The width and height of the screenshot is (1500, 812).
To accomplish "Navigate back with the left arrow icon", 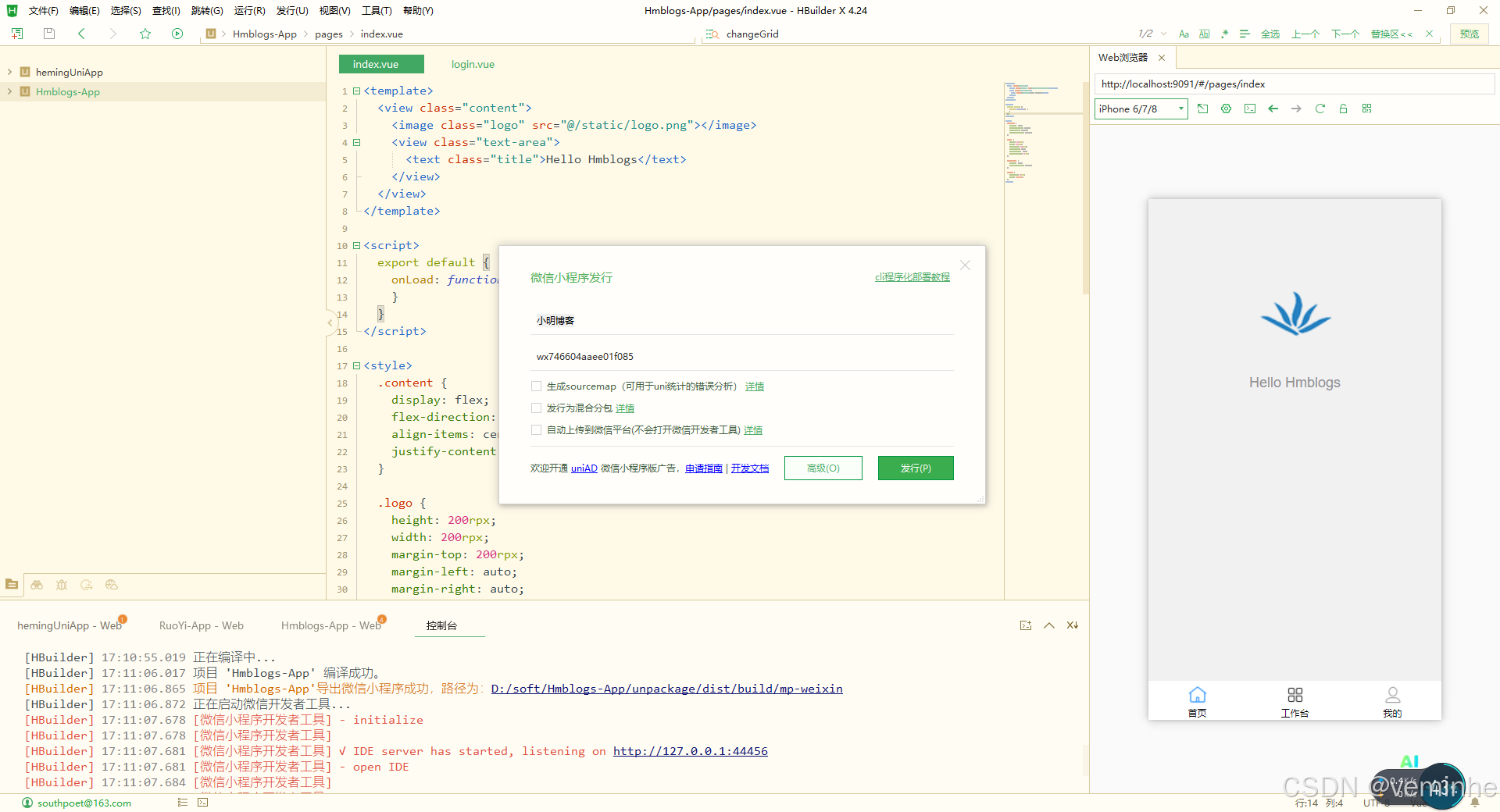I will coord(81,34).
